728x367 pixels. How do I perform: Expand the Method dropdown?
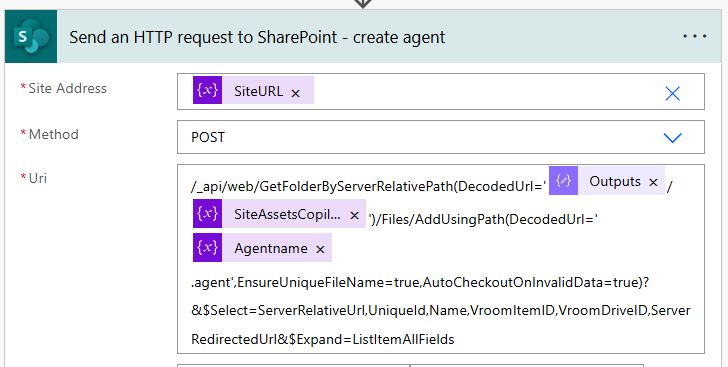(672, 138)
